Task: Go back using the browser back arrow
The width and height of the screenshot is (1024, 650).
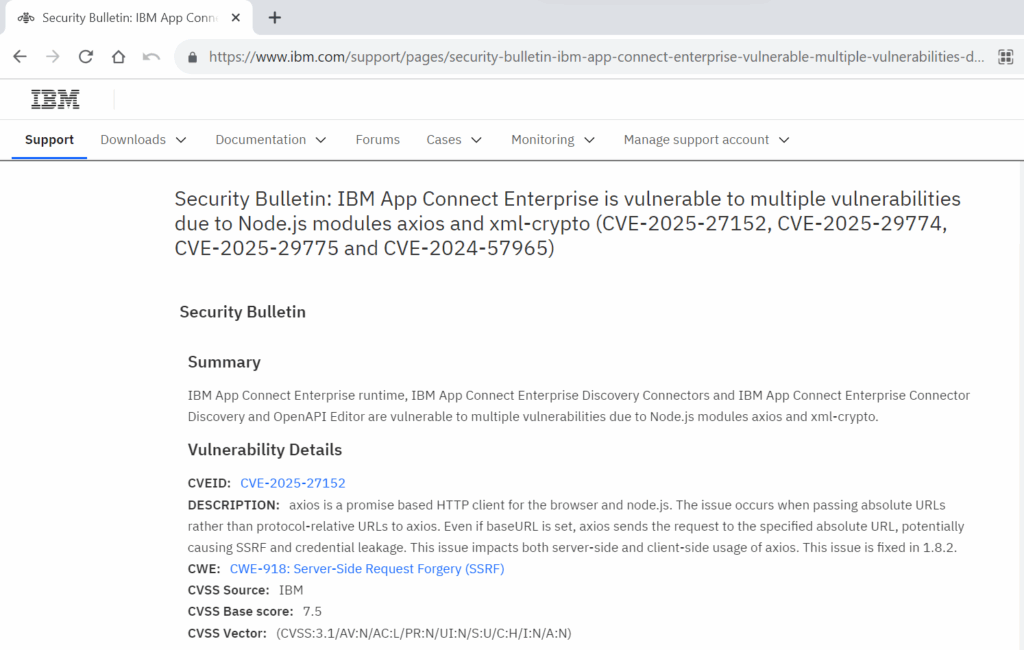Action: (x=20, y=57)
